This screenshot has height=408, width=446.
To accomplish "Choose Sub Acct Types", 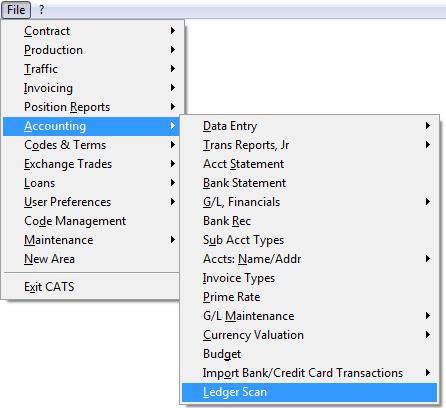I will 309,240.
